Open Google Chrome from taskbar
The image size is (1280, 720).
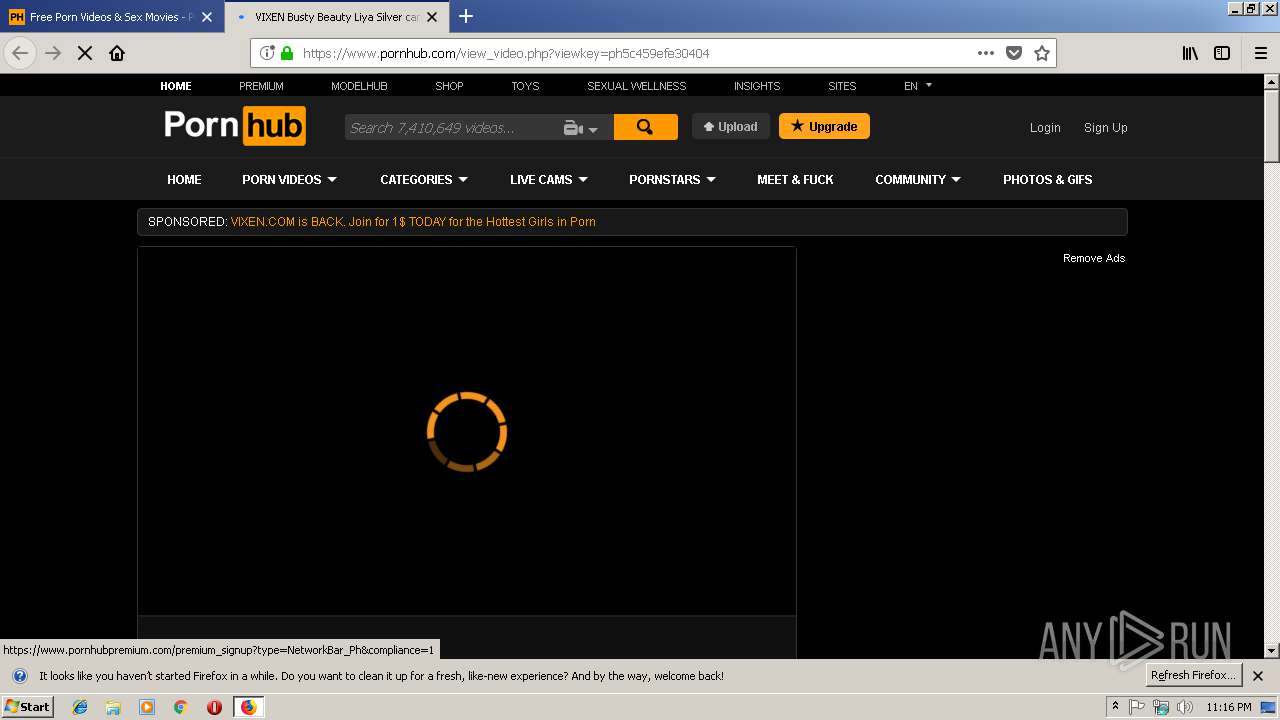(181, 707)
